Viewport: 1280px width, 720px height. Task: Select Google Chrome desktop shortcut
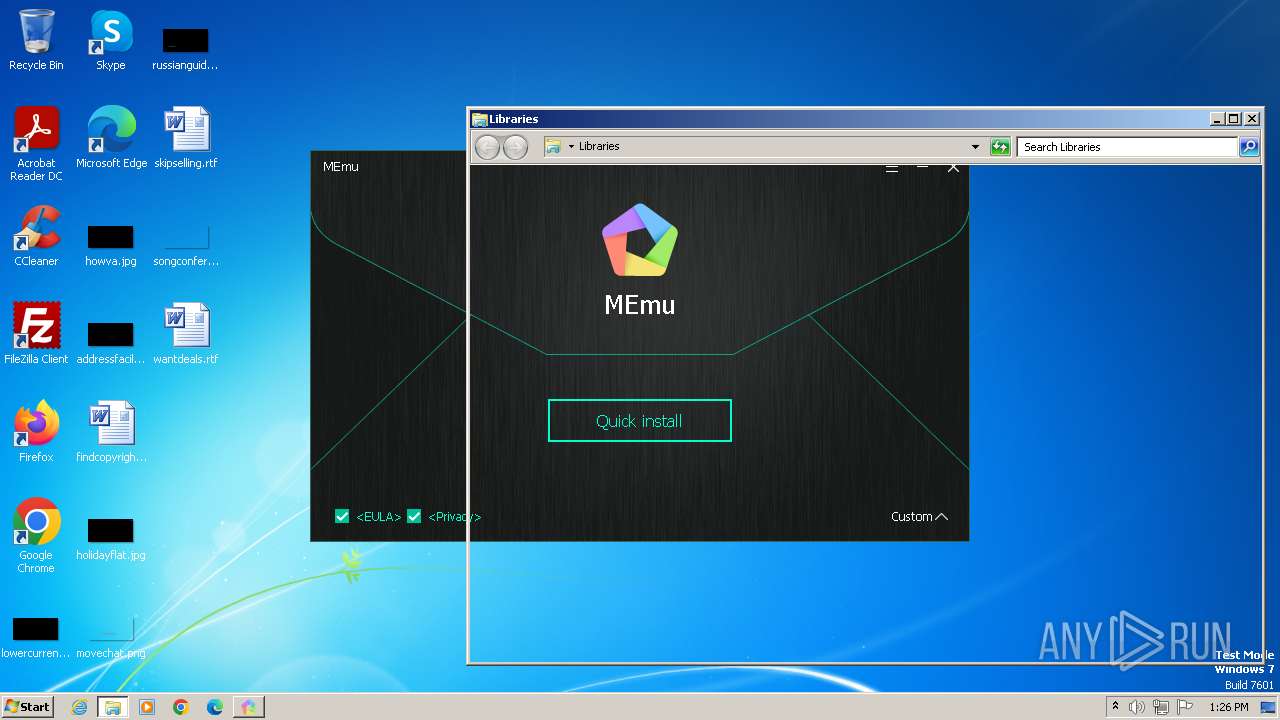[x=36, y=536]
